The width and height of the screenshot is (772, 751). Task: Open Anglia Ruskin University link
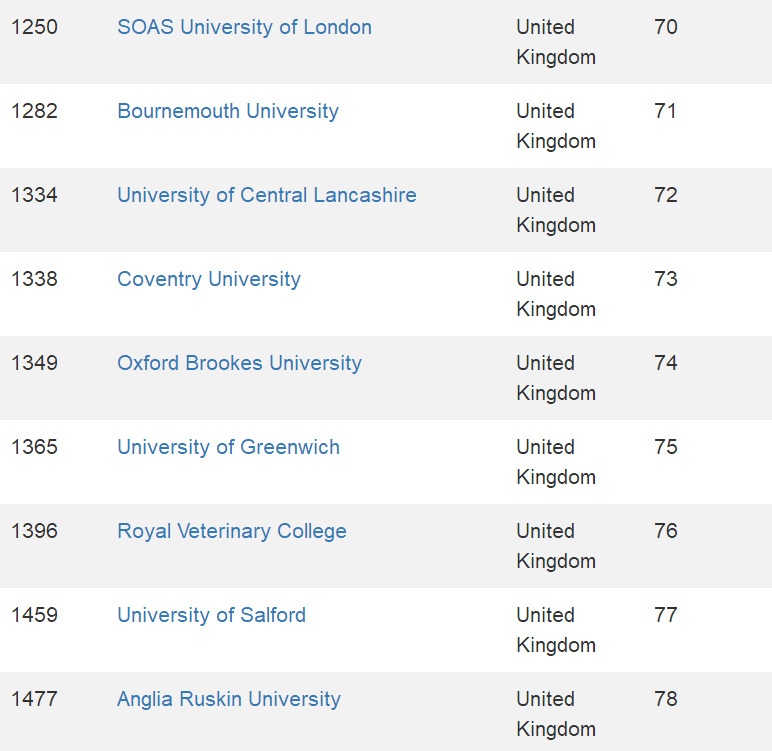pos(229,699)
